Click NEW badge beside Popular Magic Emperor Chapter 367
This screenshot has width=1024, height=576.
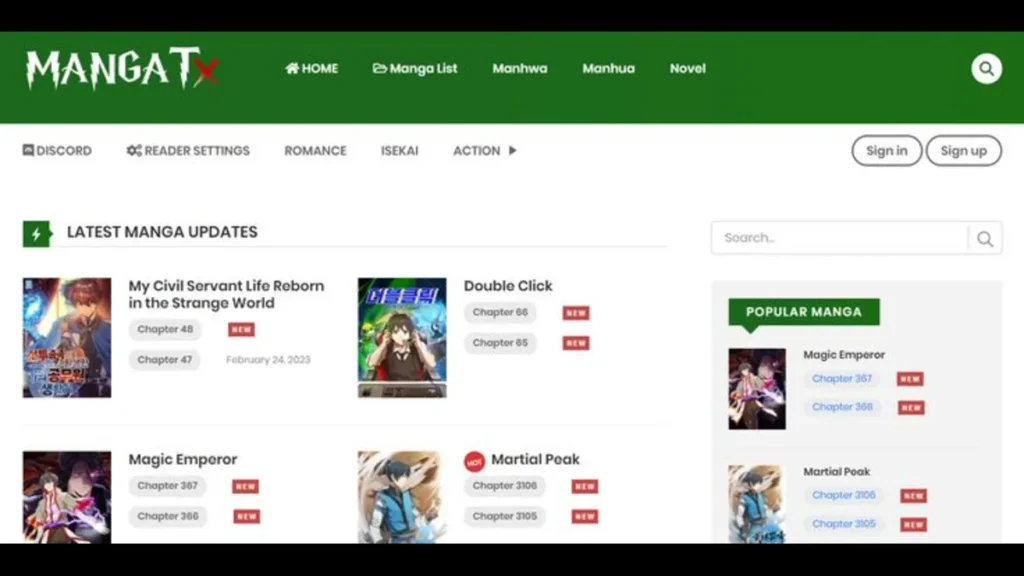pyautogui.click(x=910, y=379)
